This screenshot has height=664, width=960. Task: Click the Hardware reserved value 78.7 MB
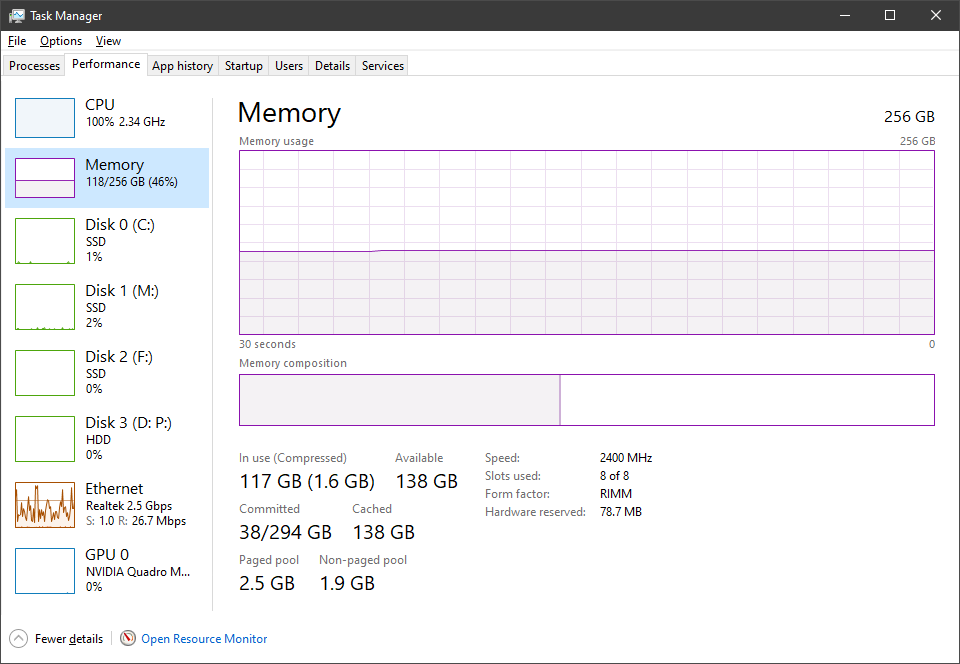point(621,512)
